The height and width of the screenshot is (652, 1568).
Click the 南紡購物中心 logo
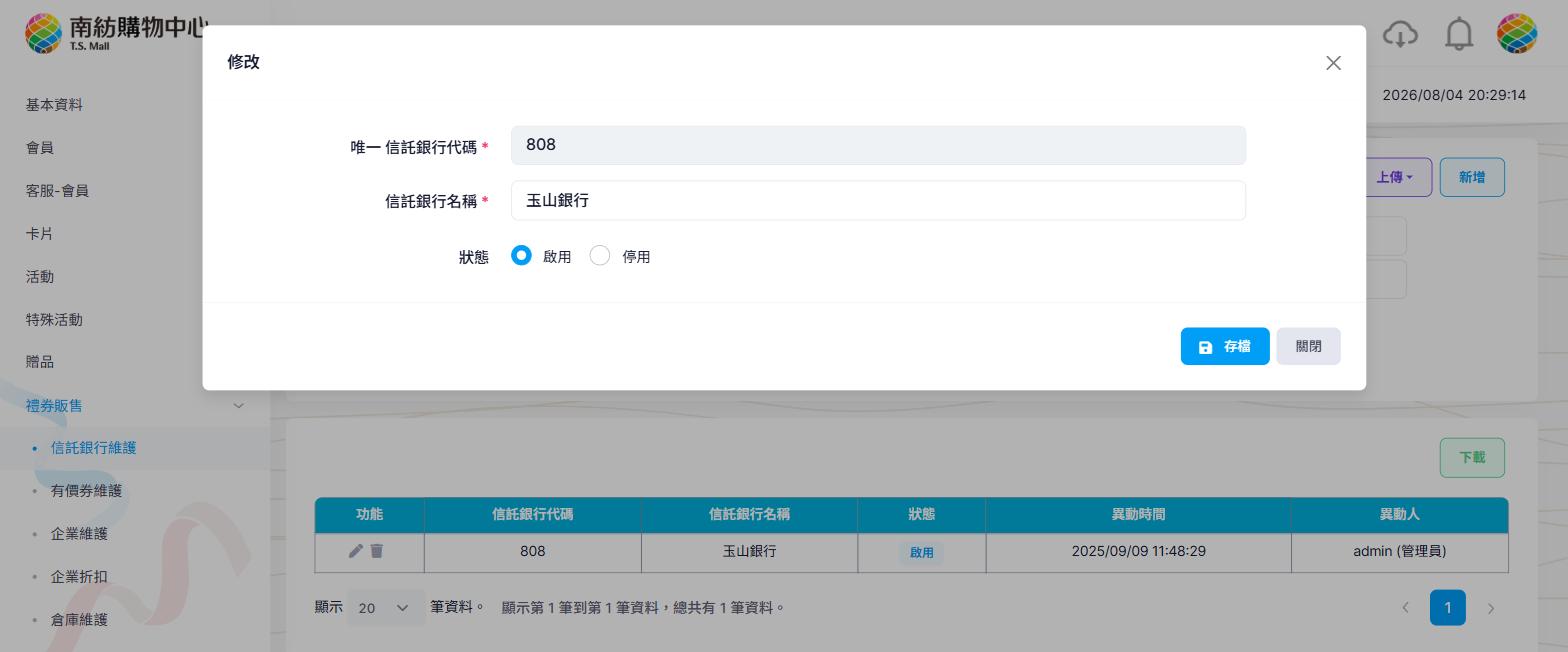pos(115,33)
